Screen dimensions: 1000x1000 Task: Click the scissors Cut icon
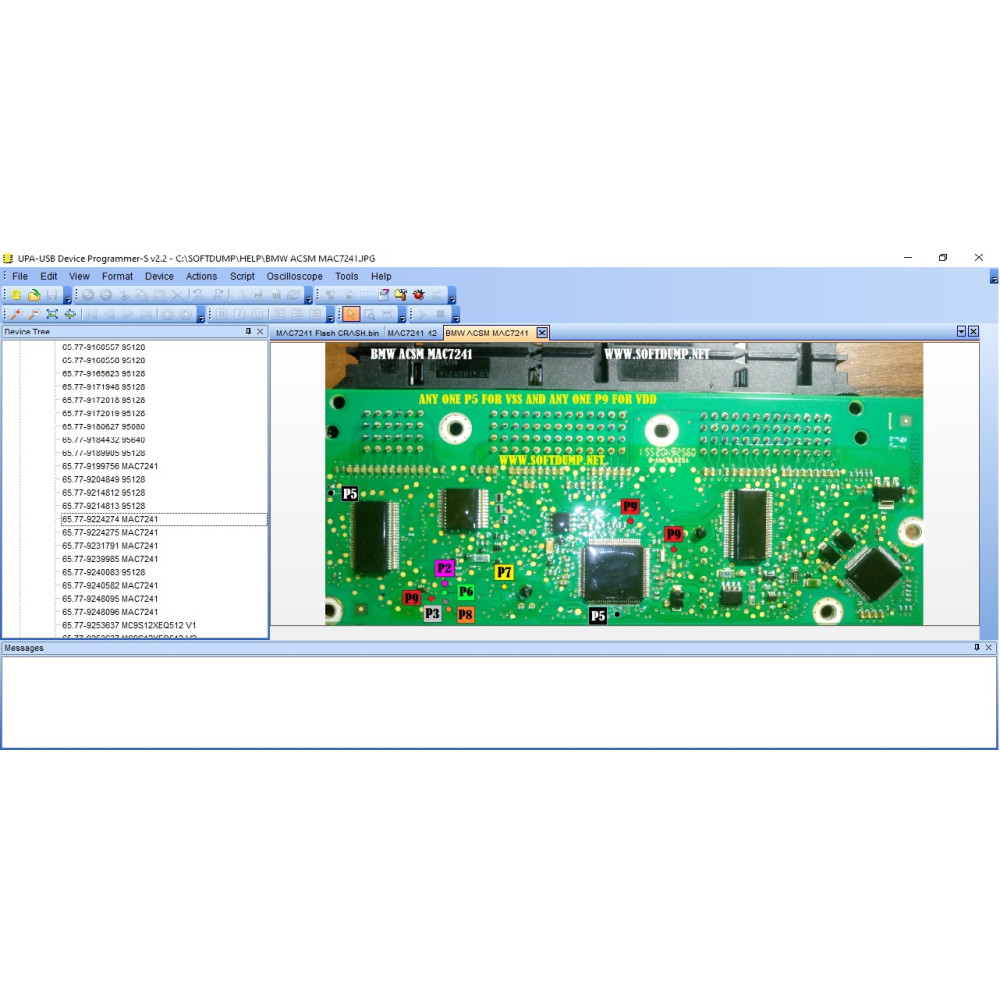coord(124,295)
